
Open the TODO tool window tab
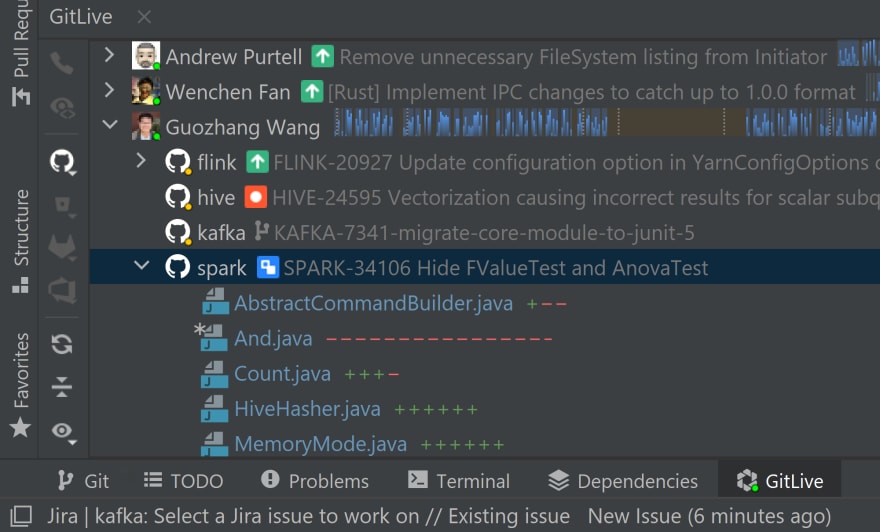[x=184, y=481]
